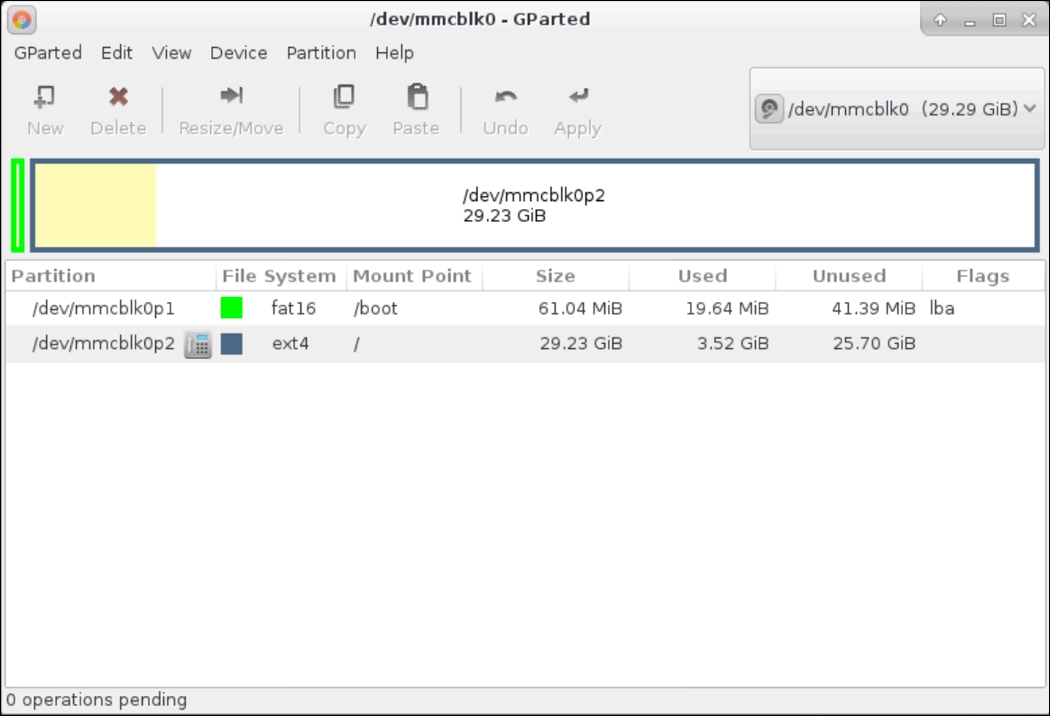Click the GParted window icon in titlebar
Screen dimensions: 1050x716
point(22,18)
